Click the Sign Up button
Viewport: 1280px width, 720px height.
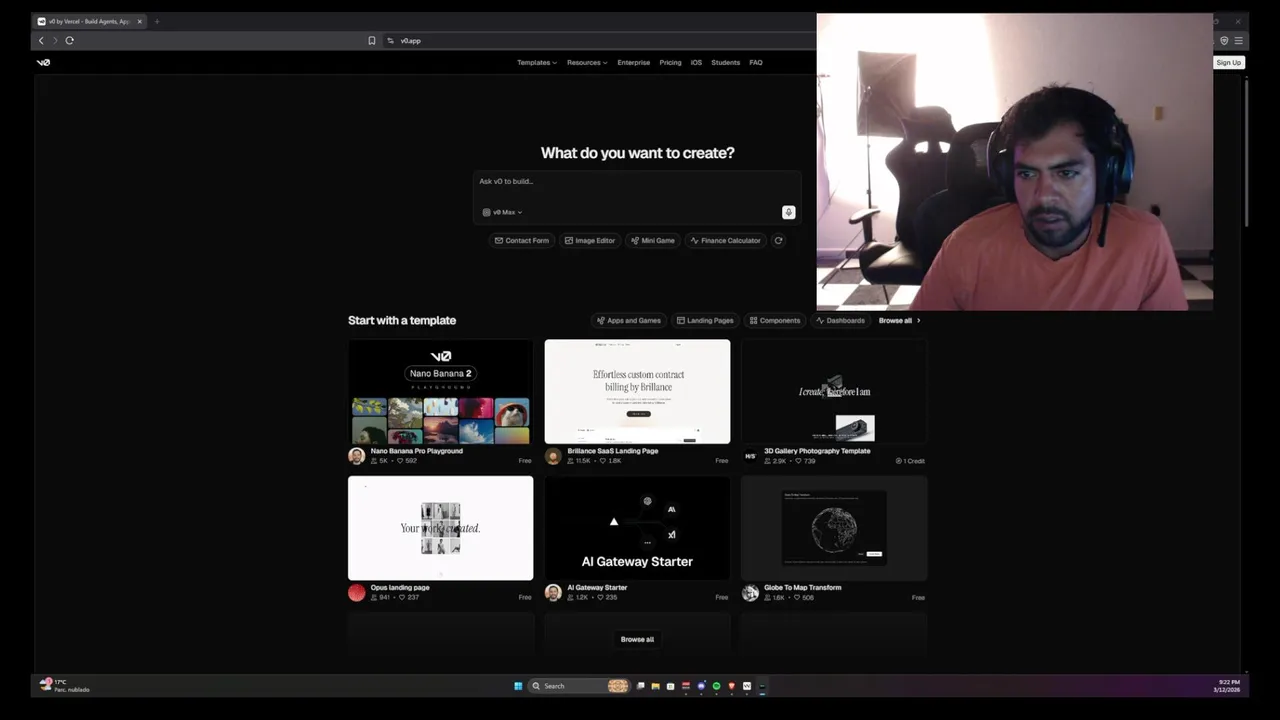point(1228,62)
